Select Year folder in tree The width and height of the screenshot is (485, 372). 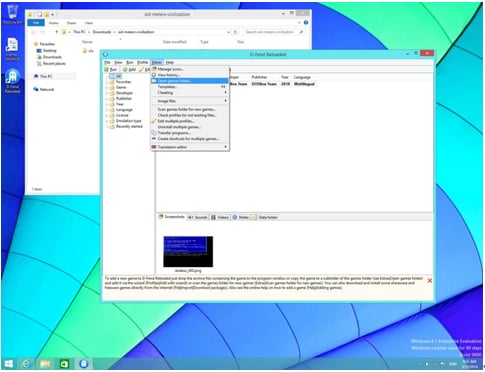pos(120,104)
